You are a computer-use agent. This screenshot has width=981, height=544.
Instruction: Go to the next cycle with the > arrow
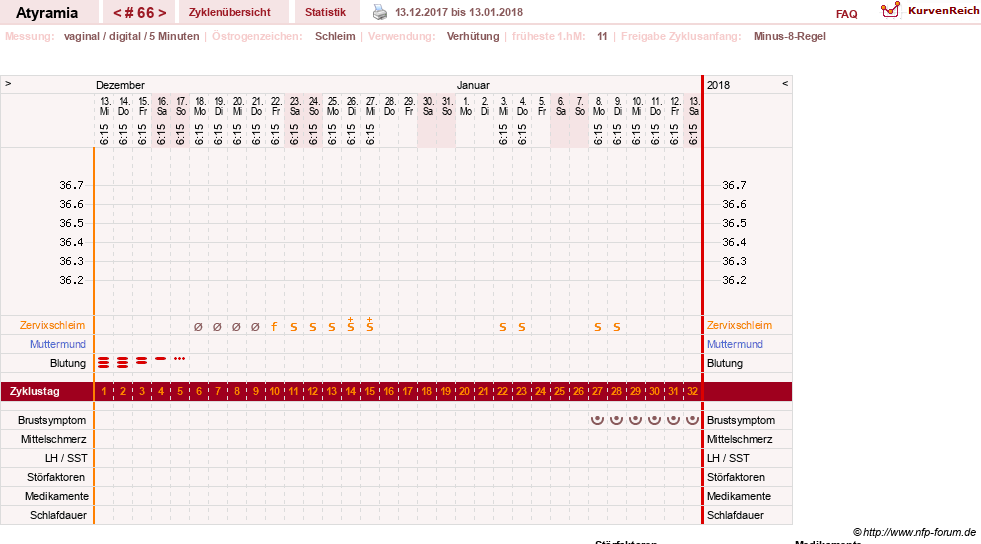pyautogui.click(x=162, y=13)
